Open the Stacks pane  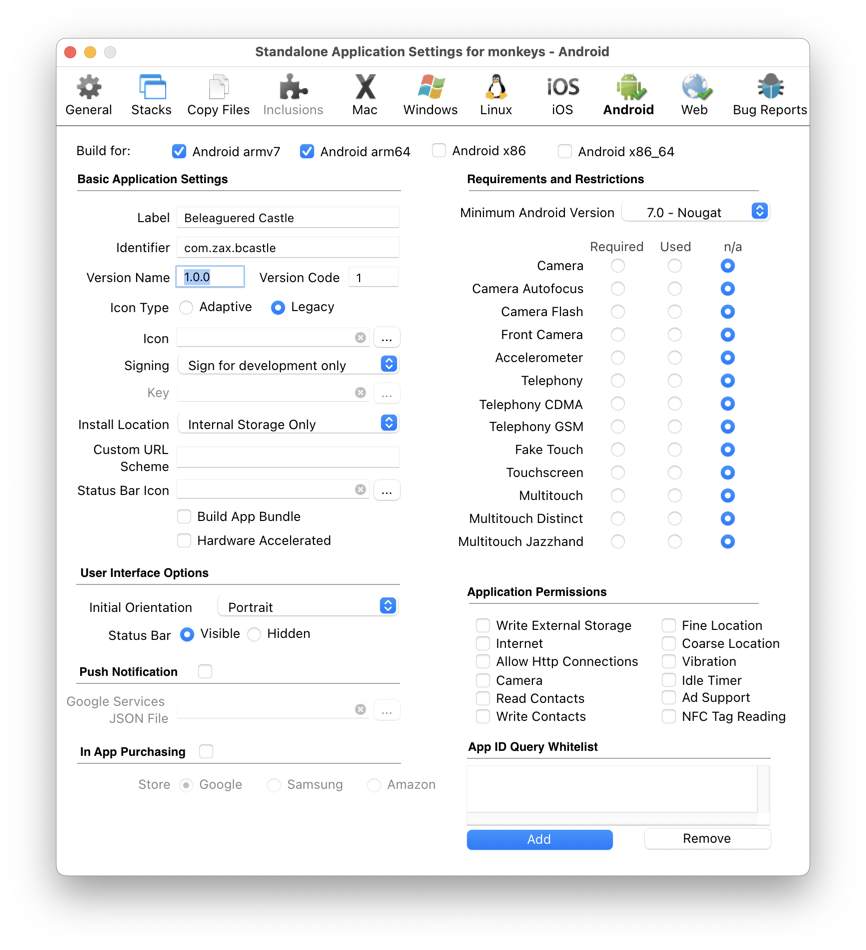(x=152, y=95)
